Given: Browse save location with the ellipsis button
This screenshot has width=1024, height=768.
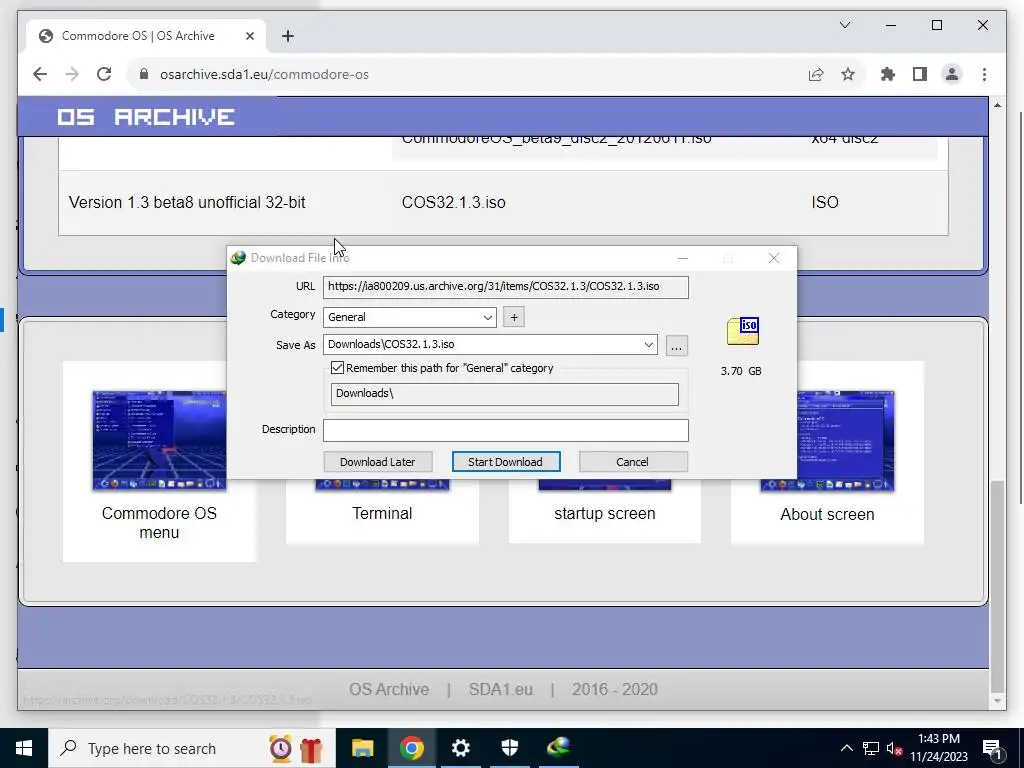Looking at the screenshot, I should (x=677, y=345).
